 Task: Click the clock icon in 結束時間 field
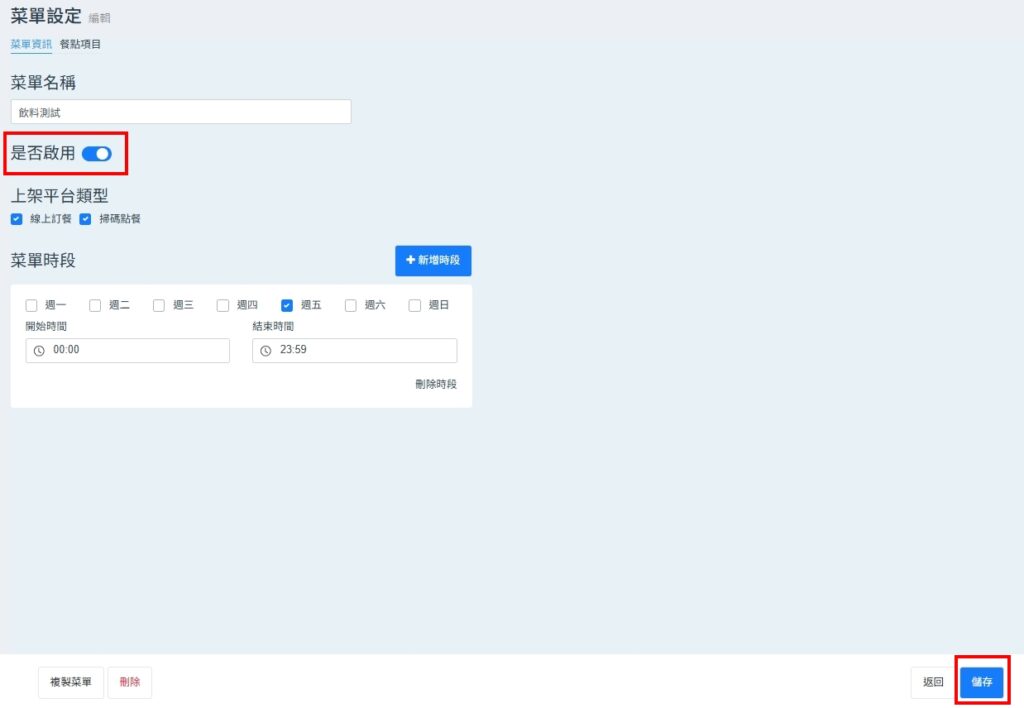(266, 351)
